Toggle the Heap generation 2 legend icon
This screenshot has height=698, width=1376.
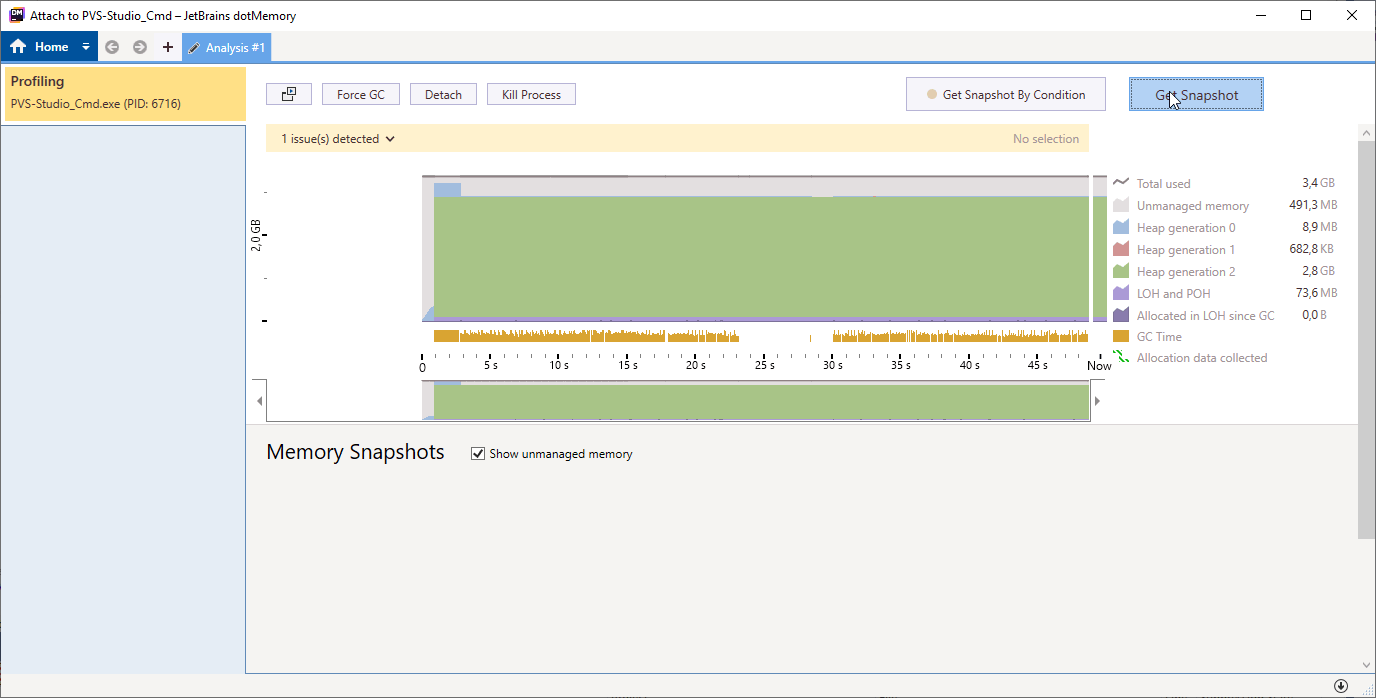pyautogui.click(x=1121, y=271)
